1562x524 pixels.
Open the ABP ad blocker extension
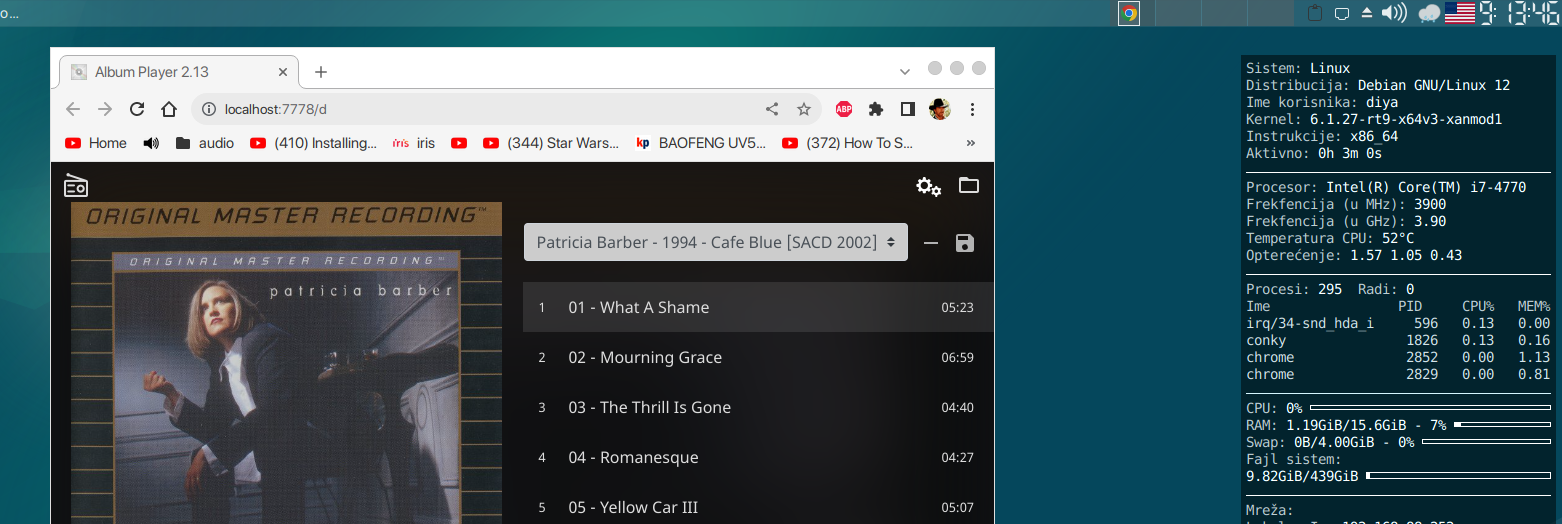844,109
